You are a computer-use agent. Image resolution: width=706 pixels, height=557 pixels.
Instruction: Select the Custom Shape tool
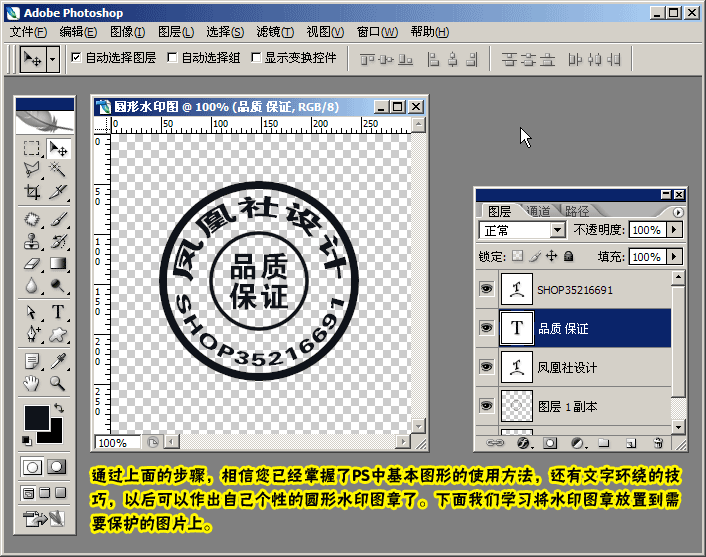coord(58,334)
